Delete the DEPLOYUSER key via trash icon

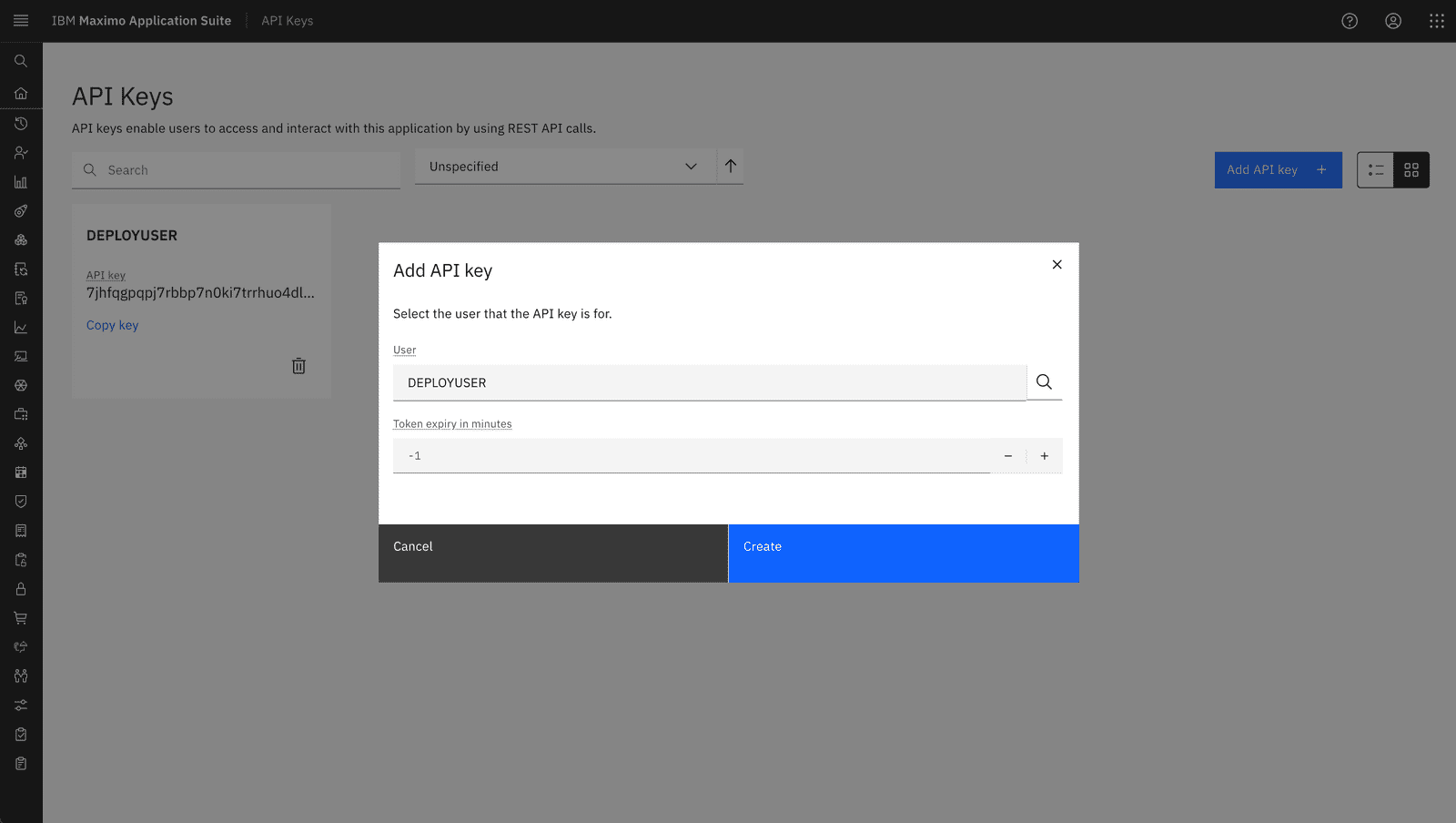pos(298,365)
